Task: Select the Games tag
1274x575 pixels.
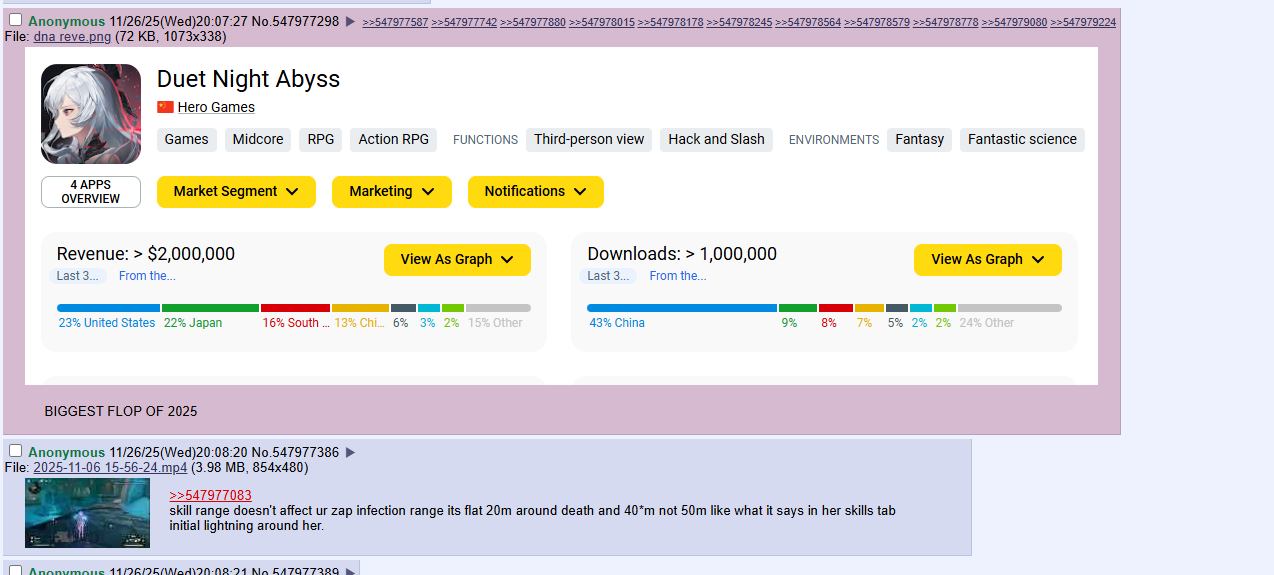Action: (x=187, y=140)
